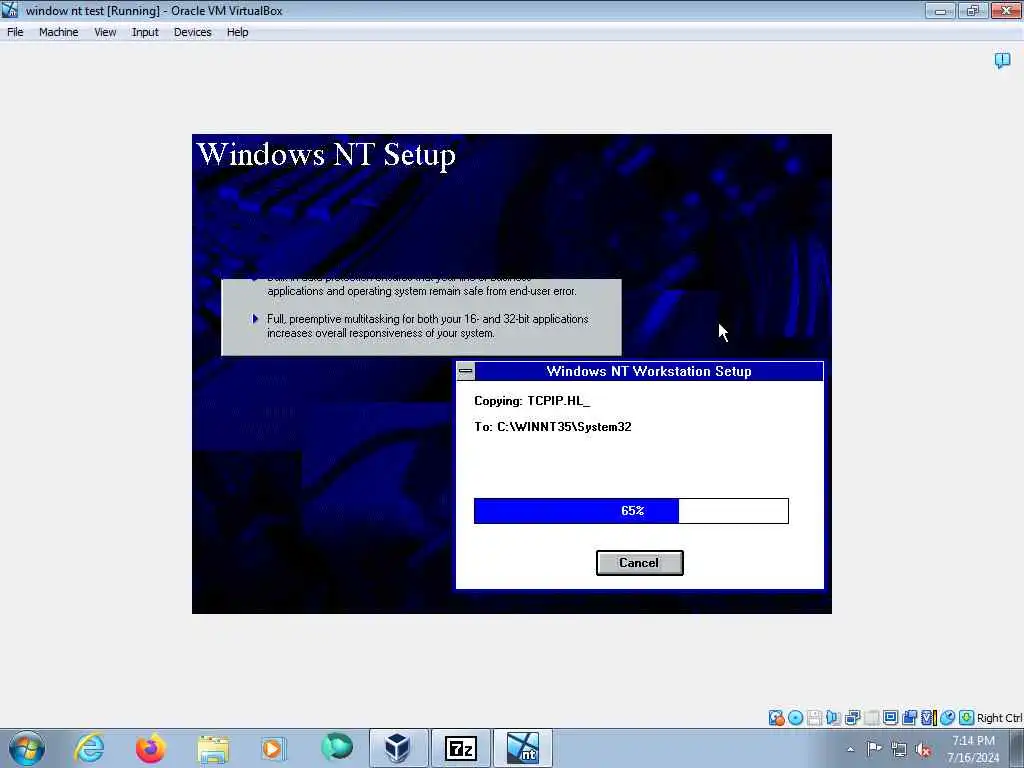Open the clock showing 7:14 PM
This screenshot has height=768, width=1024.
click(973, 749)
